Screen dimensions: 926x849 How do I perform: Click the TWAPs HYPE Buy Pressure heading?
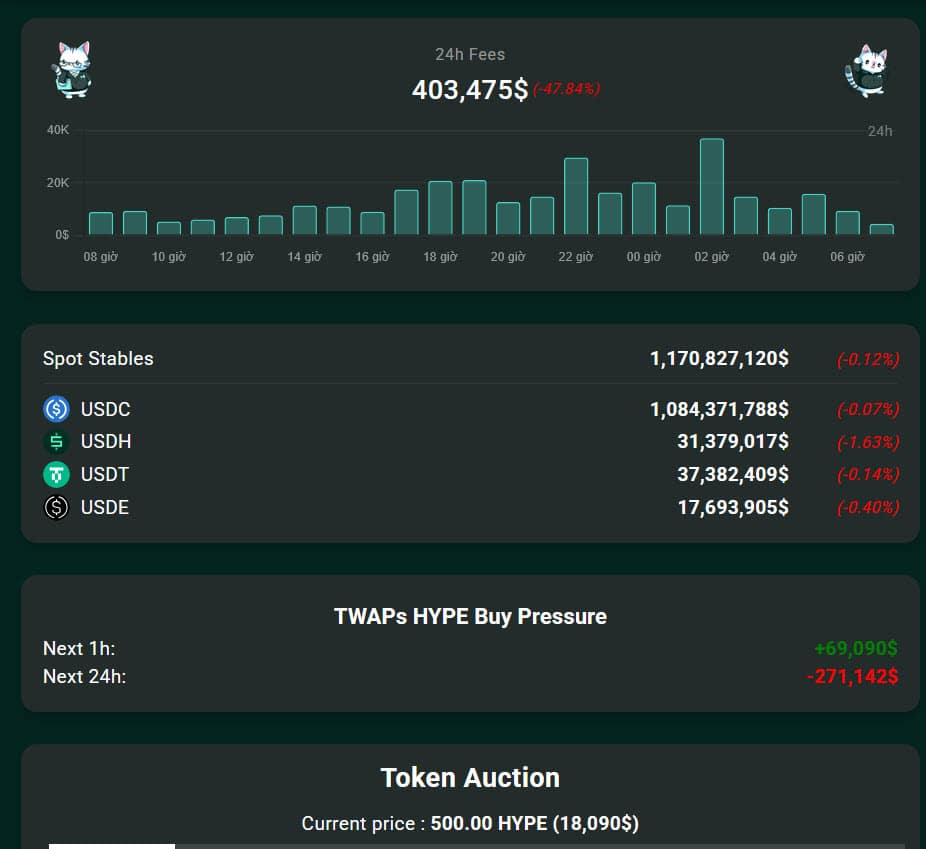click(x=470, y=617)
